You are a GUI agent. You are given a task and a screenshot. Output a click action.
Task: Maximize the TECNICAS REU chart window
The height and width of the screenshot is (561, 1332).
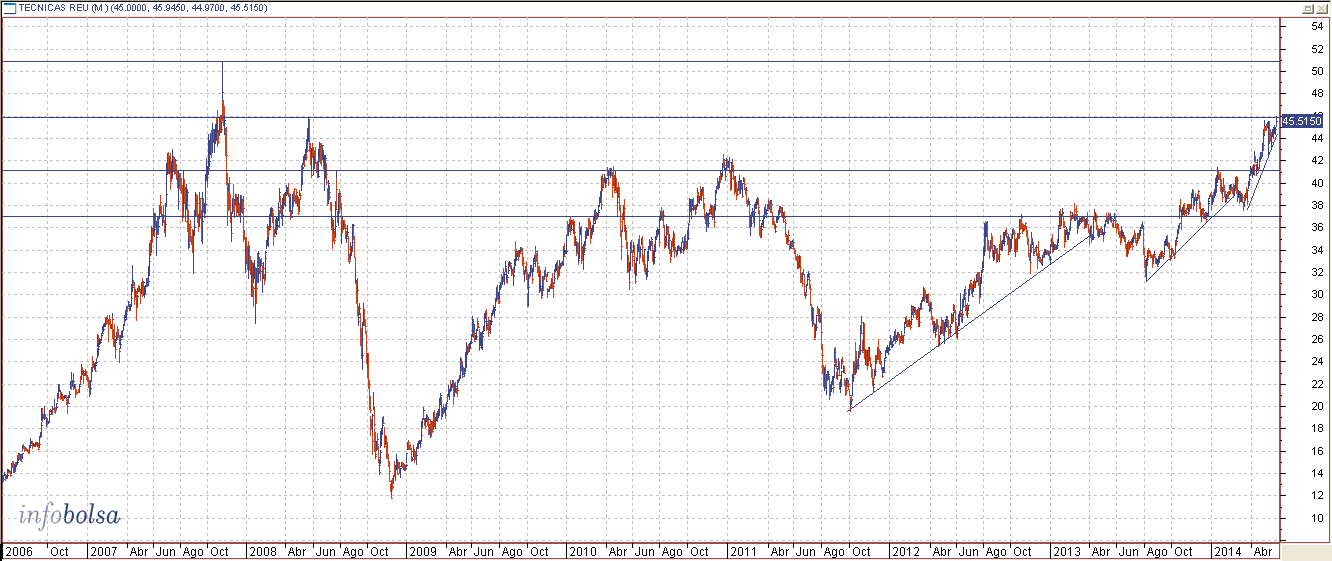pos(1307,7)
